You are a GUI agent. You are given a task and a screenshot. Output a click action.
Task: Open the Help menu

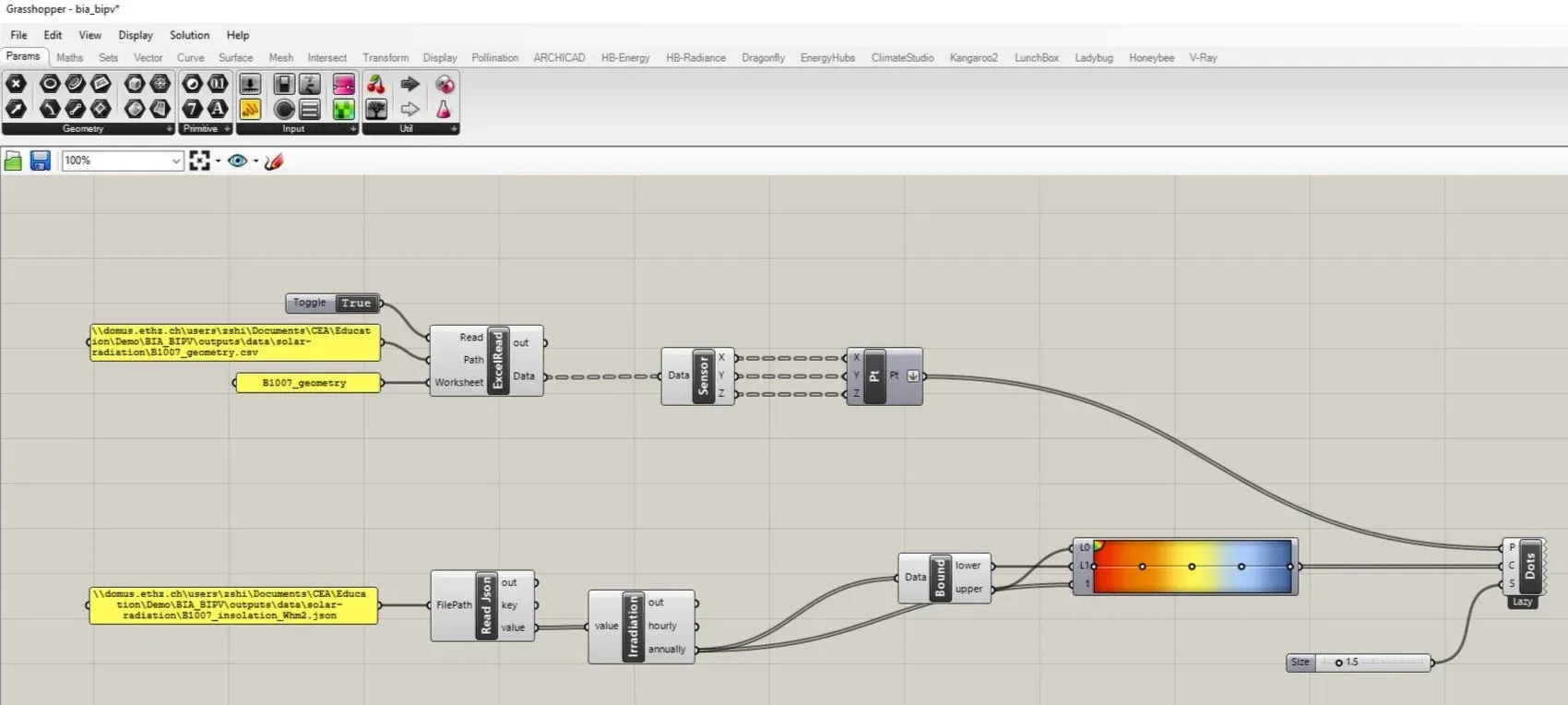click(x=238, y=35)
